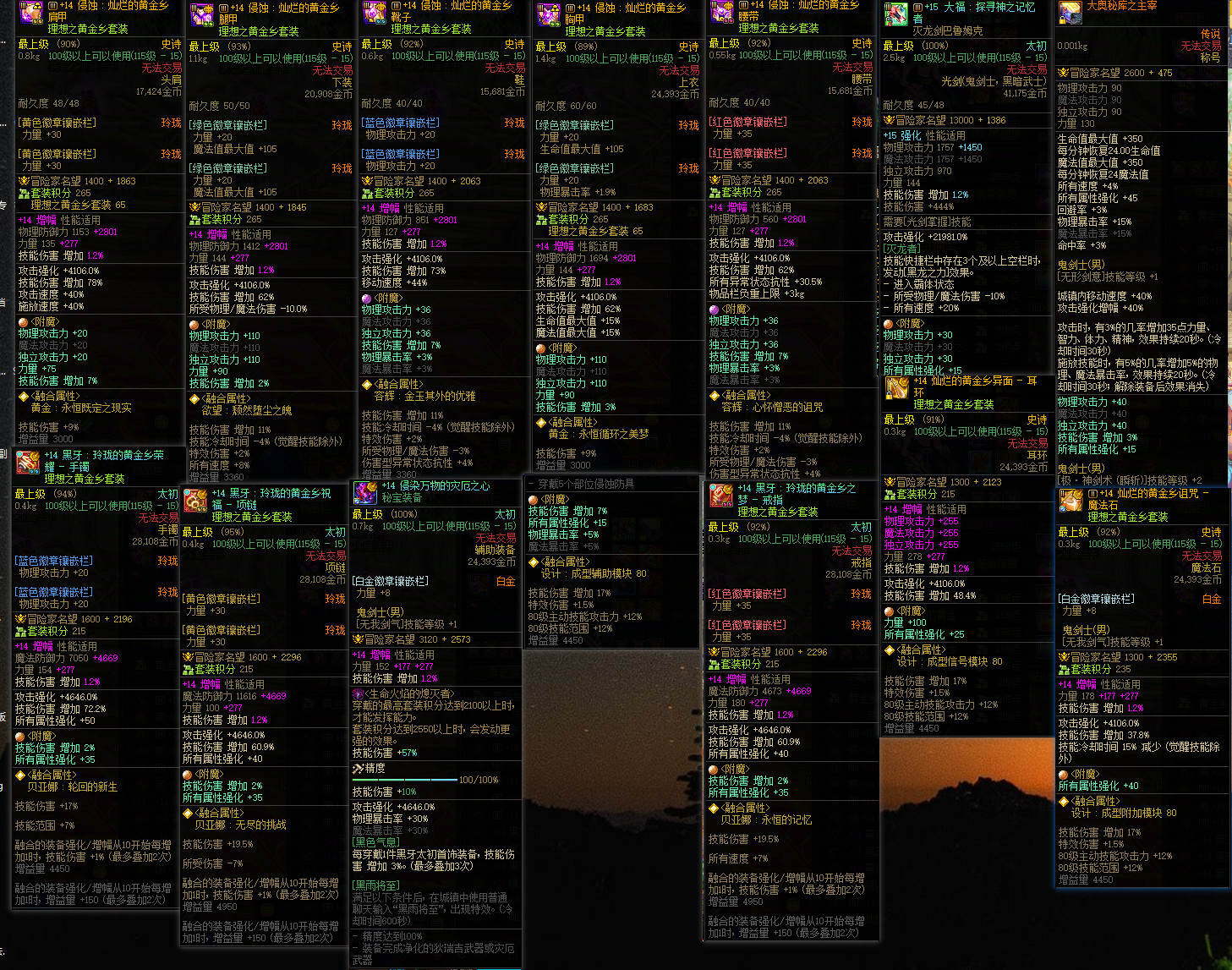The height and width of the screenshot is (970, 1232).
Task: Select the 黄金乡祝福 项链 necklace icon
Action: 196,501
